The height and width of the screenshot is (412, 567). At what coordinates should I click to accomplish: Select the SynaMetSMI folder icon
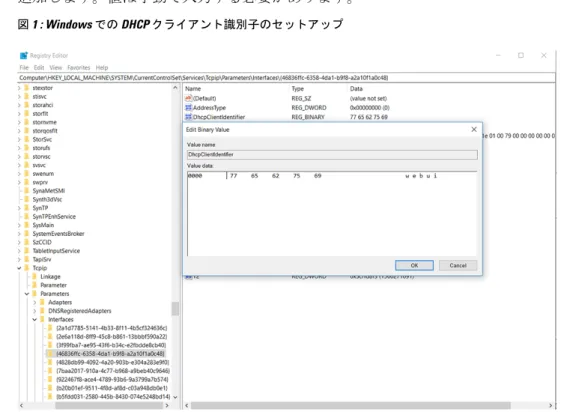[x=27, y=191]
